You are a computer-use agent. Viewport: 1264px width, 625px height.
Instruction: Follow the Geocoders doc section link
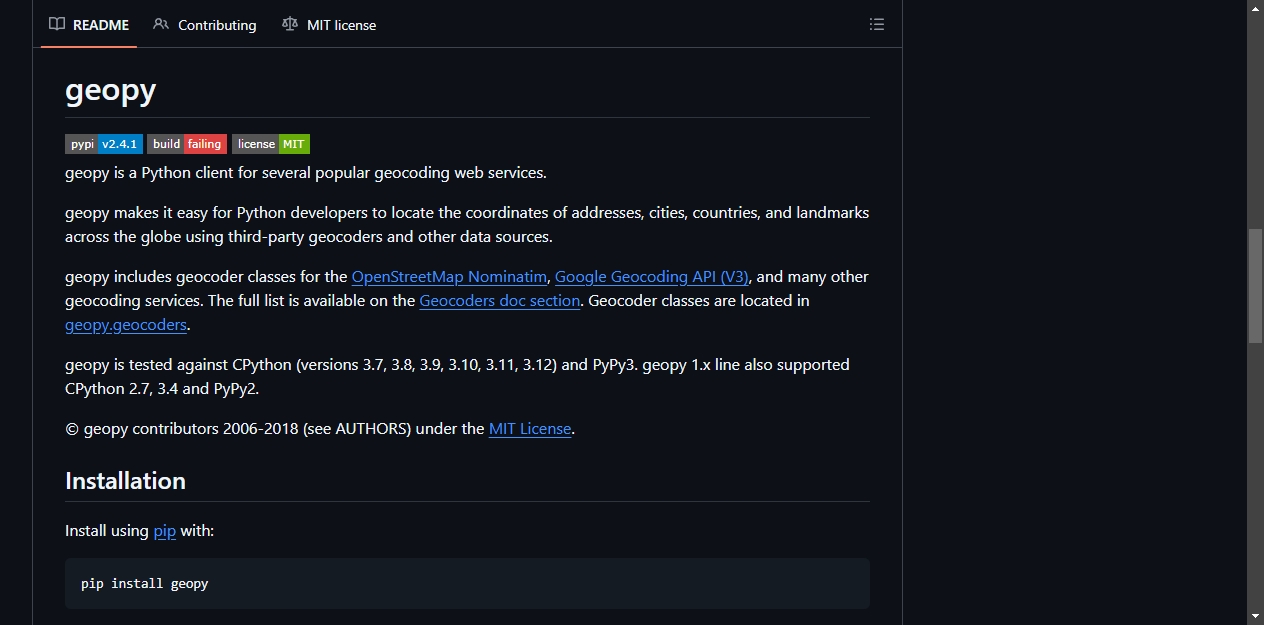click(500, 300)
